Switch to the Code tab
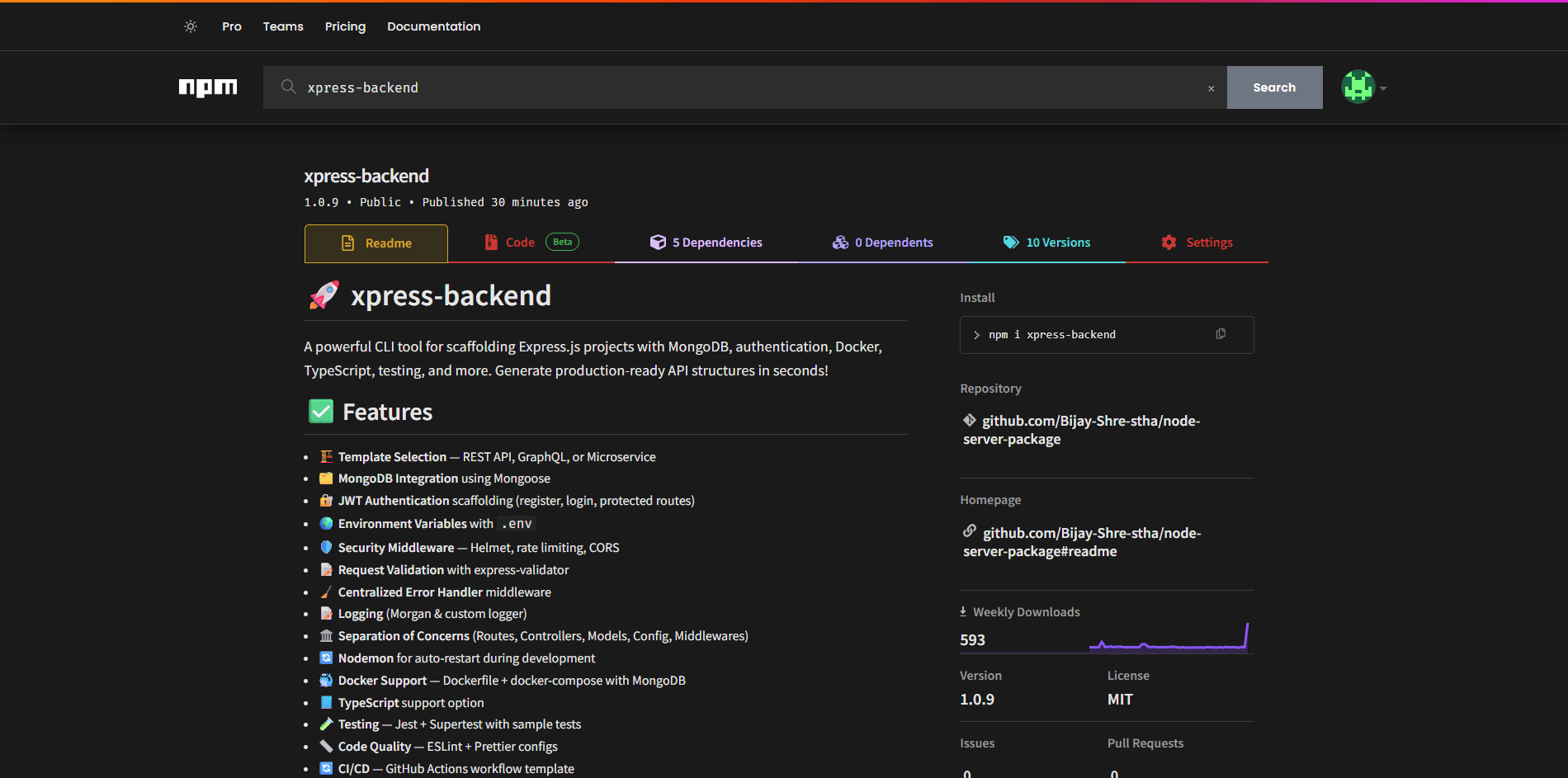Image resolution: width=1568 pixels, height=778 pixels. click(531, 243)
